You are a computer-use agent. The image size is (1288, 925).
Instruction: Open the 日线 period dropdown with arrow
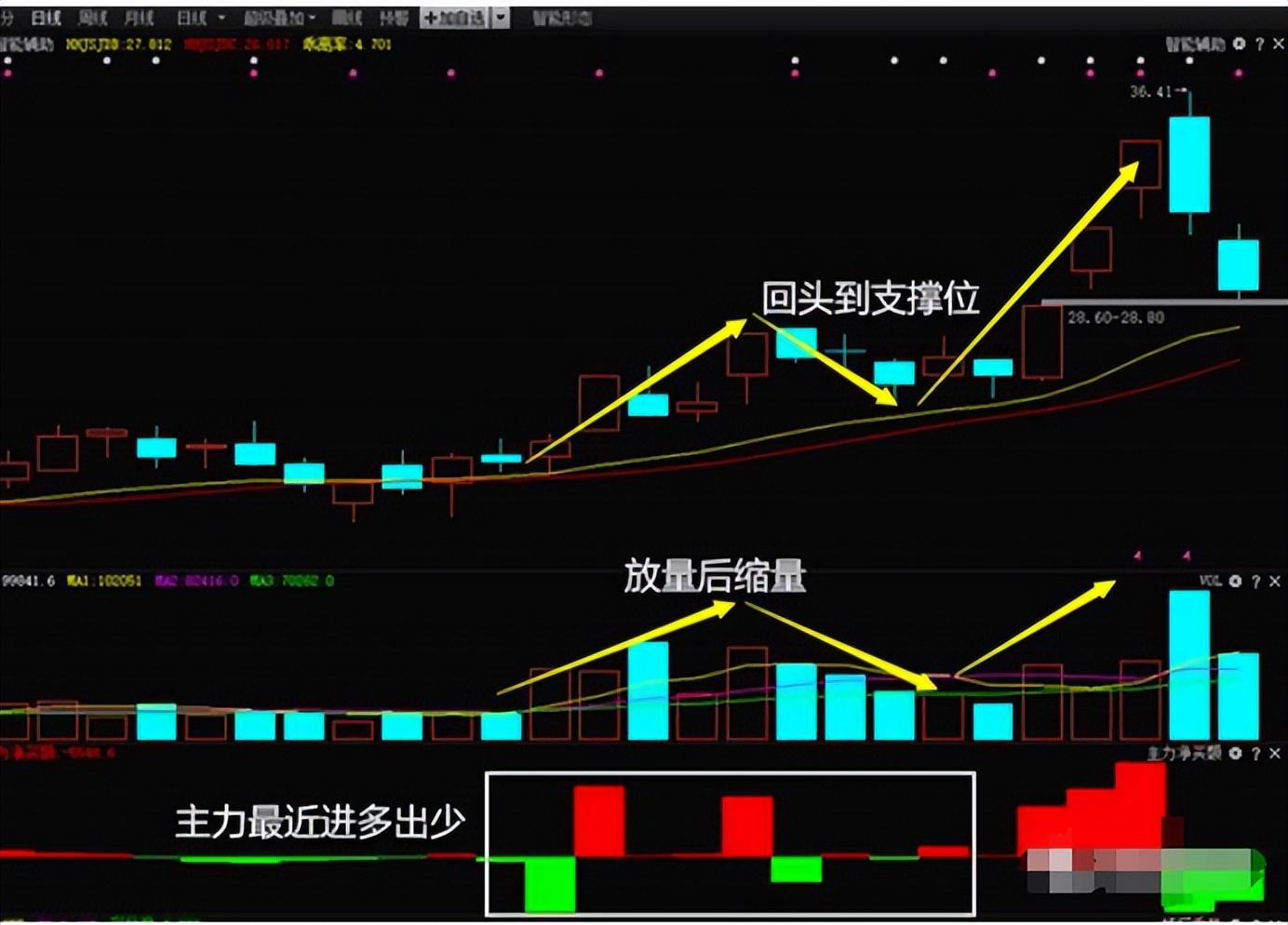coord(200,18)
